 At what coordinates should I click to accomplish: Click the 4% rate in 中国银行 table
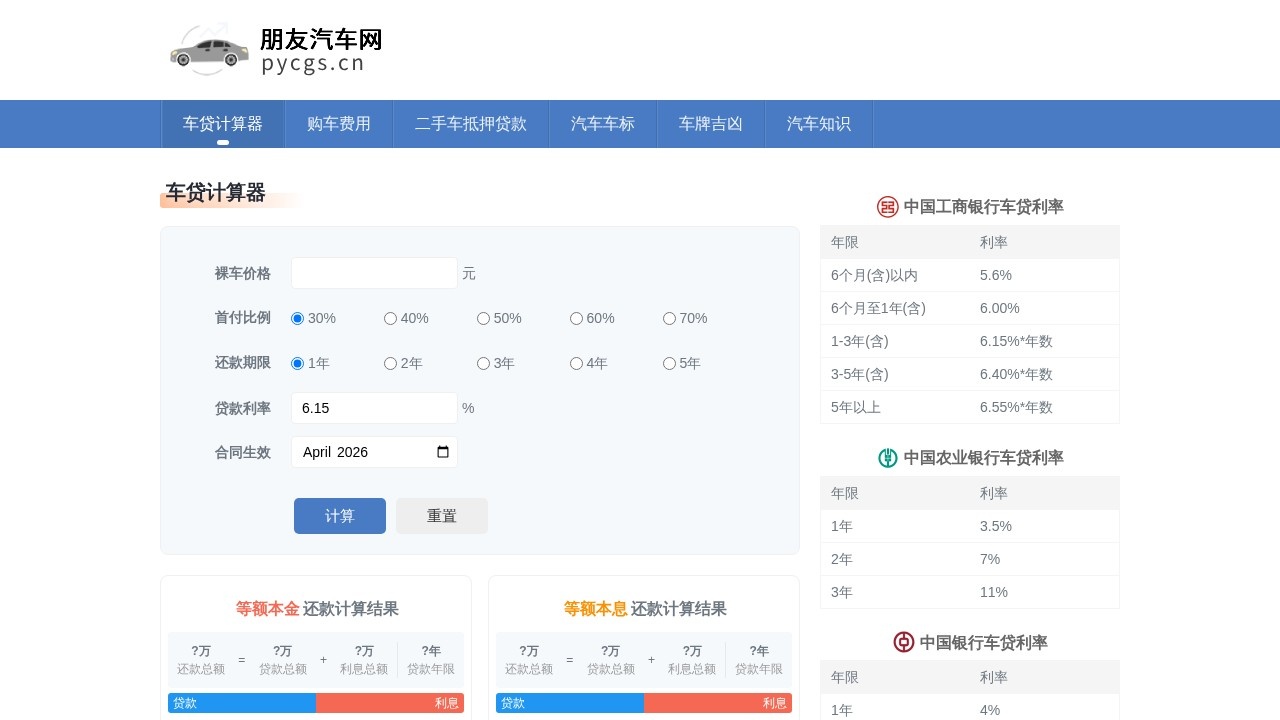1044,710
